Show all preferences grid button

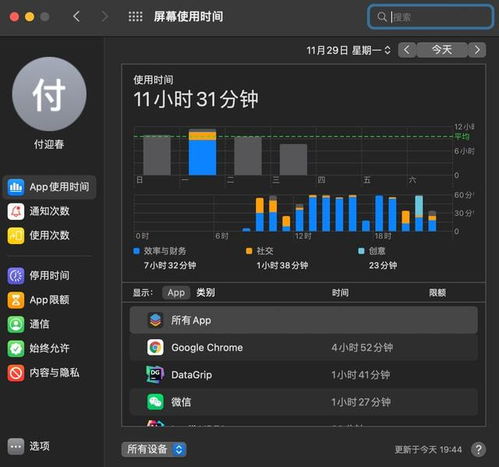[x=135, y=16]
